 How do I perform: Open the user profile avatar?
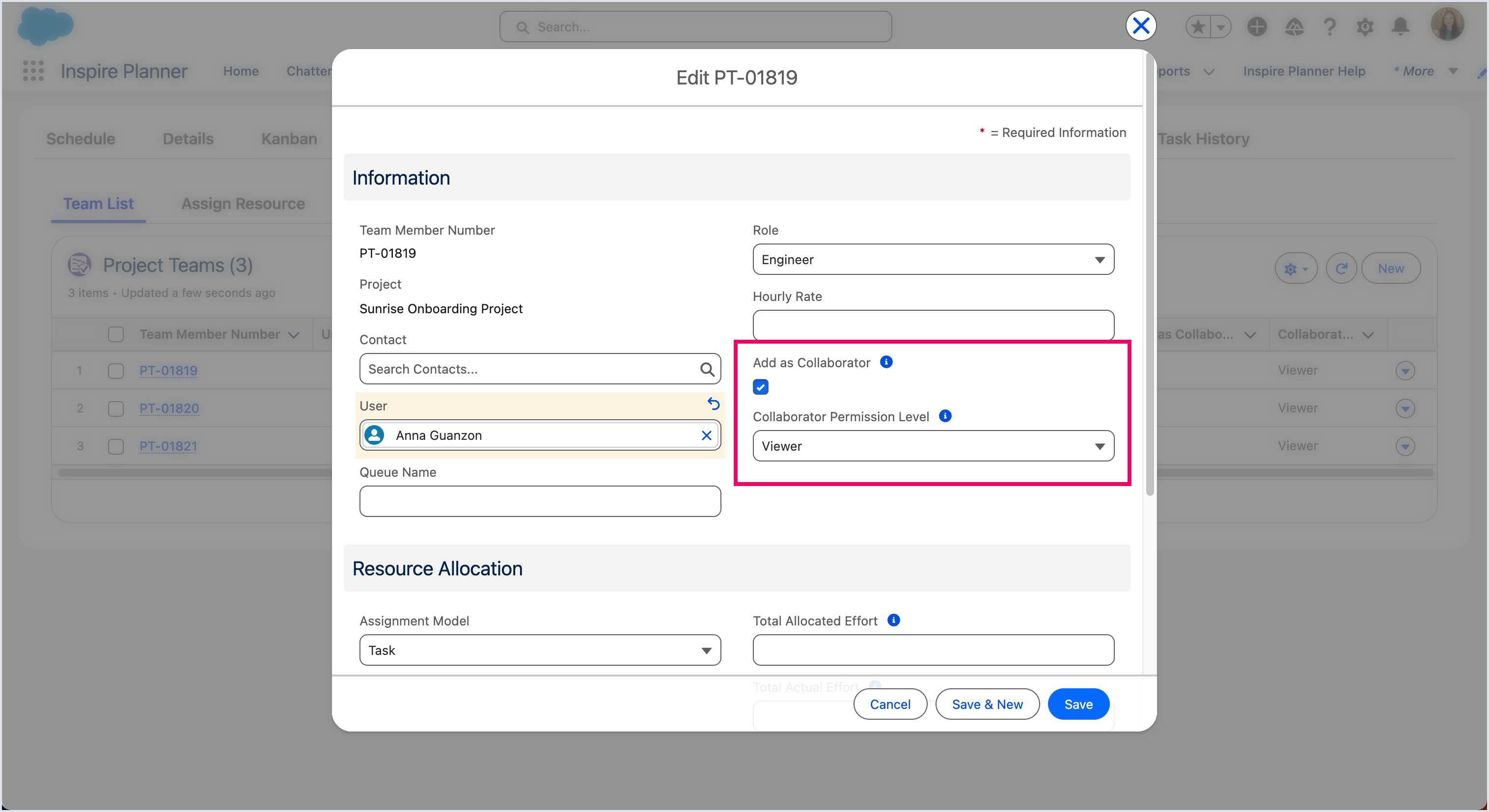[1447, 24]
